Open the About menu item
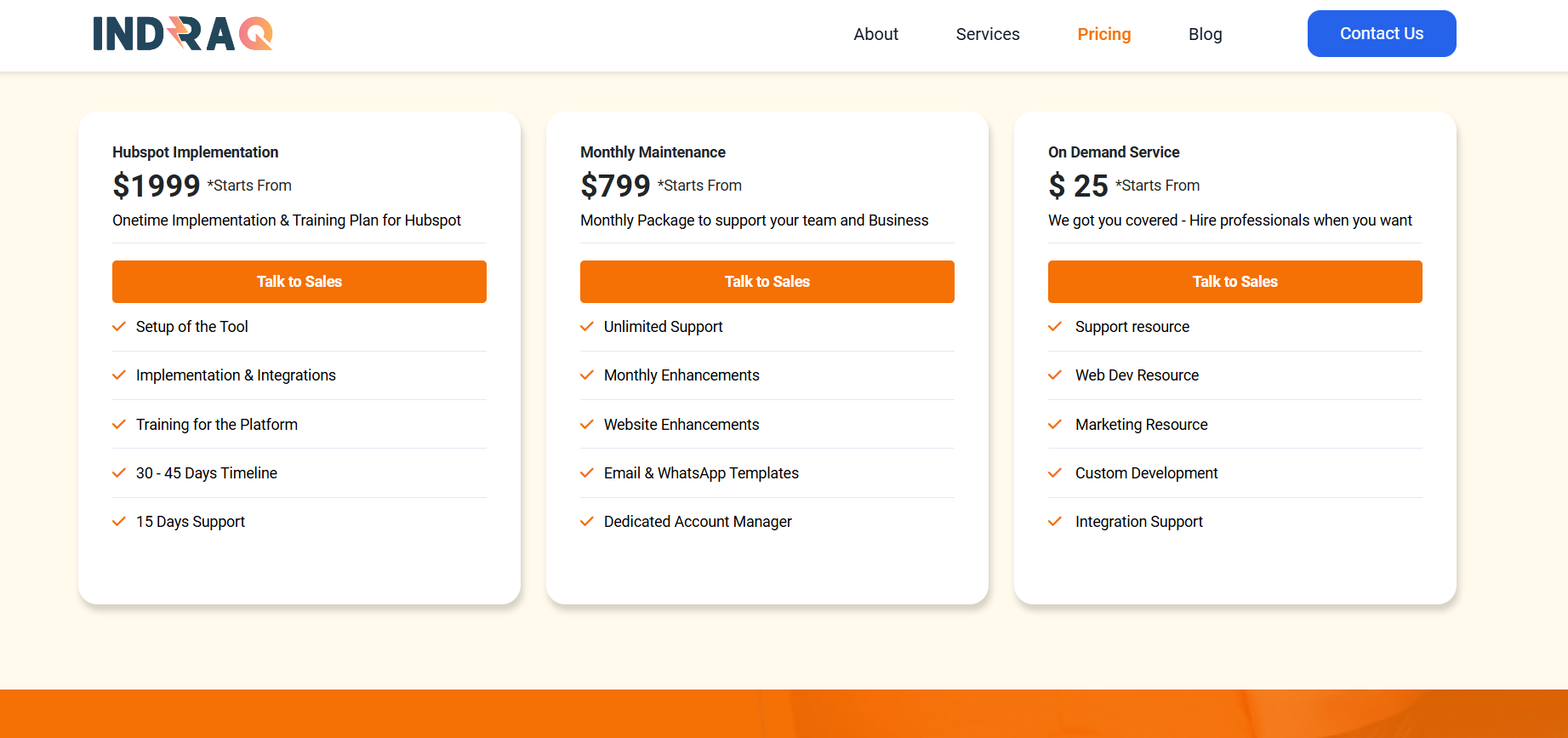1568x738 pixels. coord(875,34)
